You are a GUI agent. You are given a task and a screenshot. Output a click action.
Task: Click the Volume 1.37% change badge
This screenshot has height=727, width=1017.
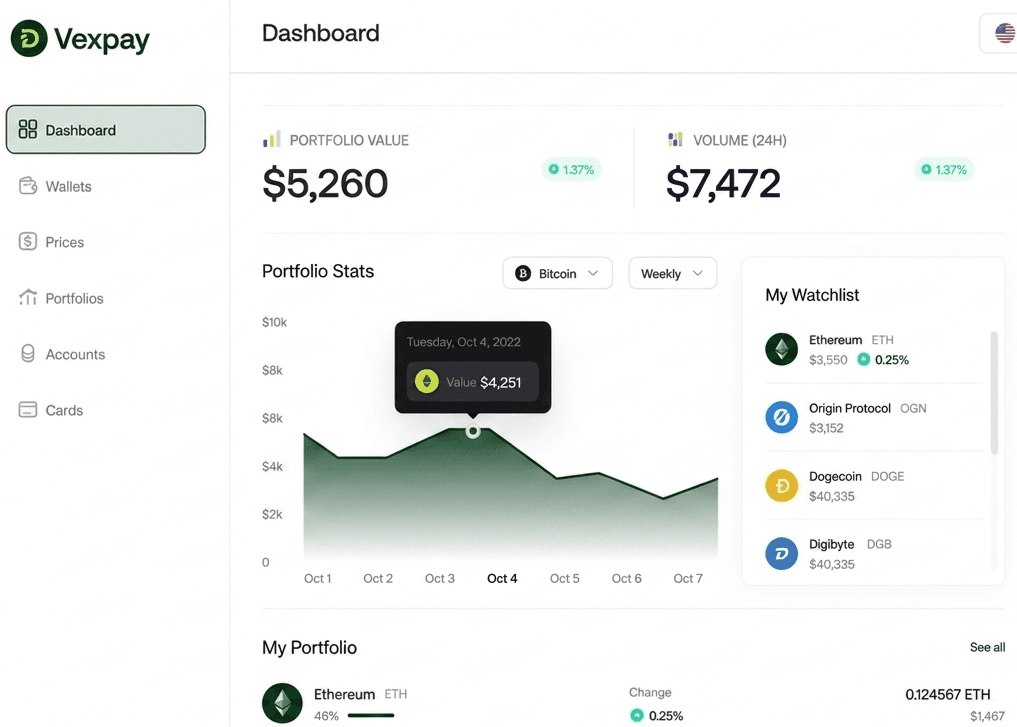point(944,169)
